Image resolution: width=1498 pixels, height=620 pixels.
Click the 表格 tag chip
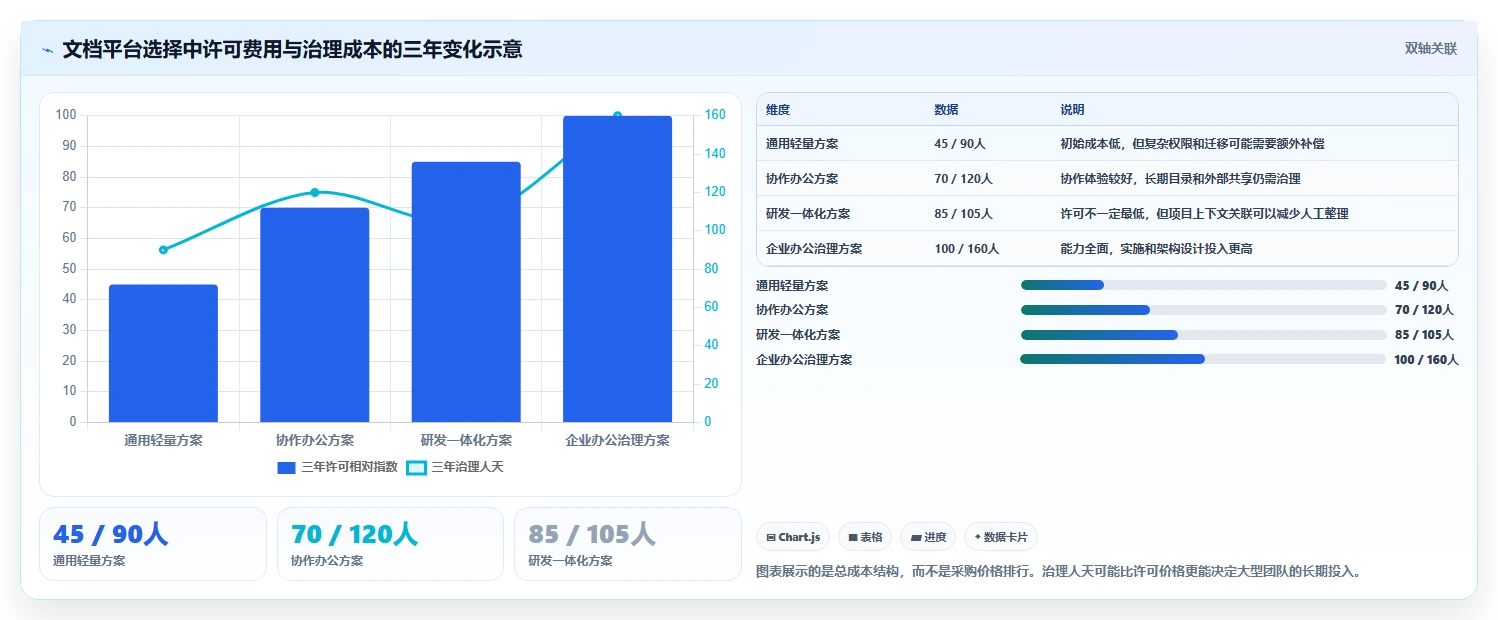click(x=865, y=537)
